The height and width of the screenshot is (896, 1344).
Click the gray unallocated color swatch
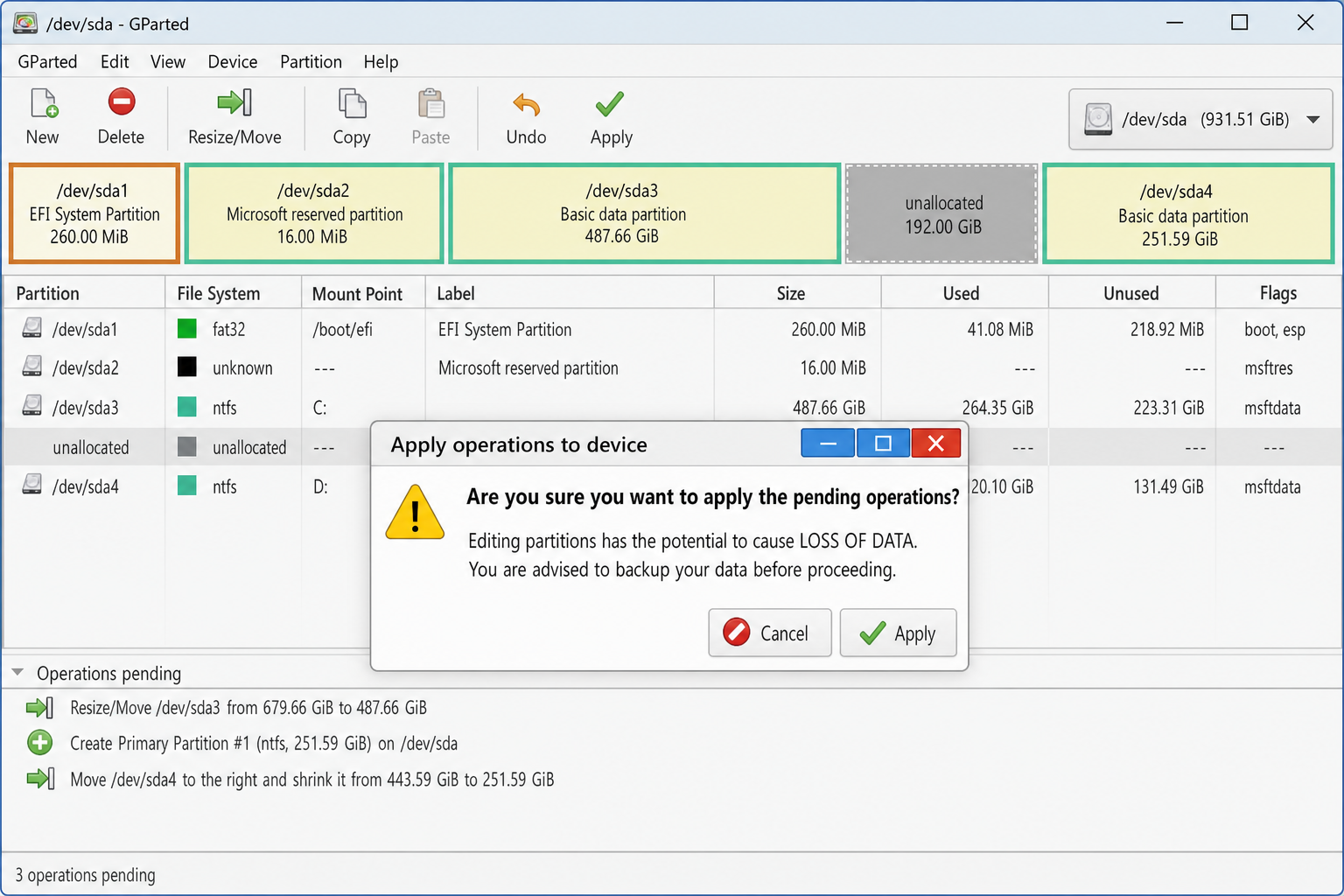pos(187,447)
